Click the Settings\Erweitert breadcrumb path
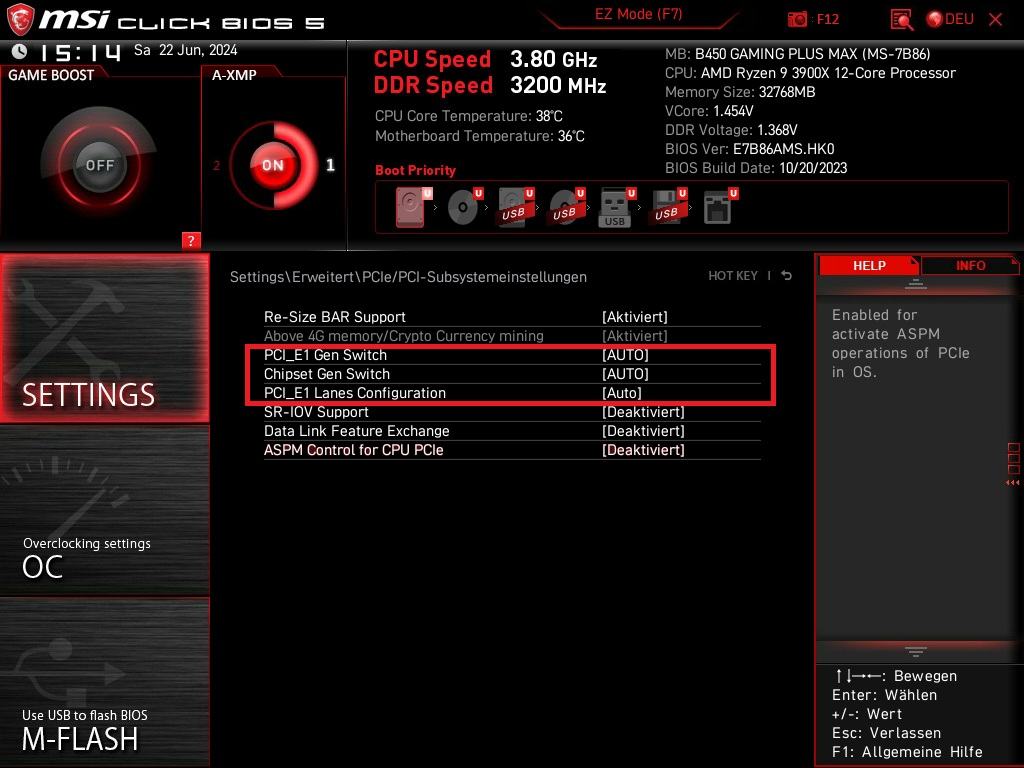The width and height of the screenshot is (1024, 768). [408, 277]
